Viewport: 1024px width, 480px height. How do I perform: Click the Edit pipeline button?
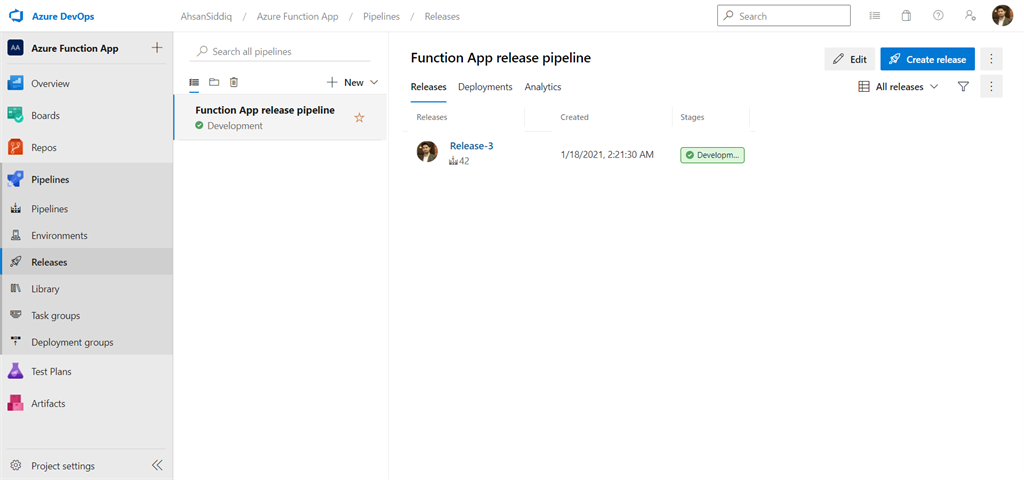pos(850,59)
